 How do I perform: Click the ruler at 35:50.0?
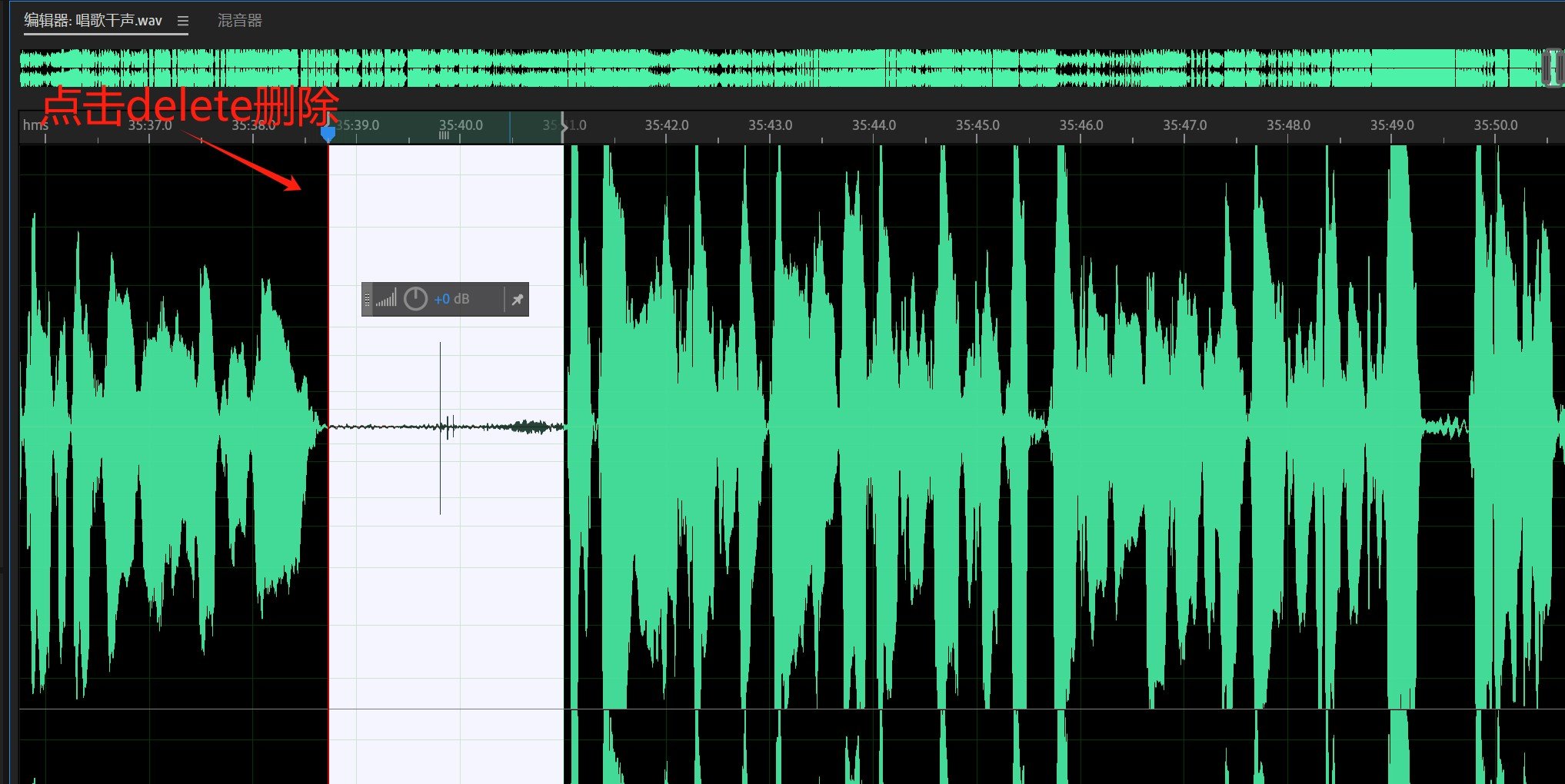(1495, 125)
